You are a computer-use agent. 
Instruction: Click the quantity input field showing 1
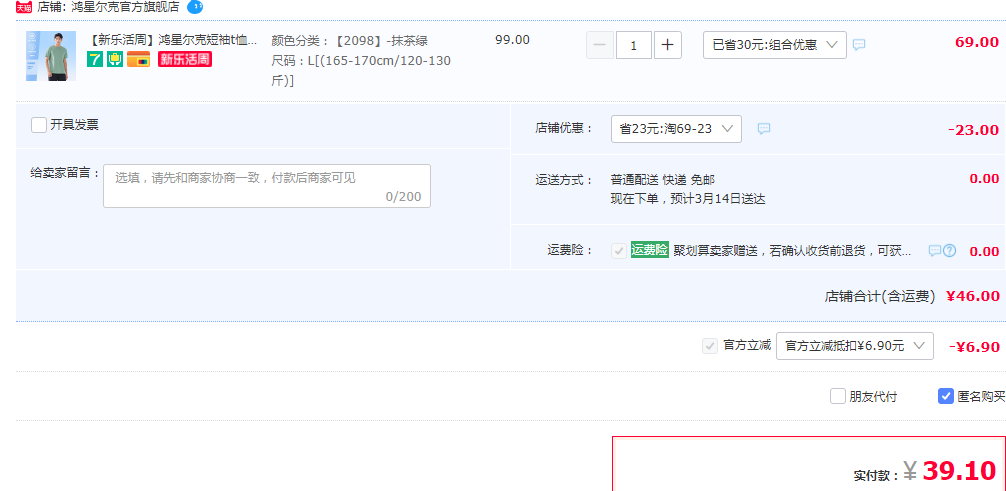pyautogui.click(x=634, y=45)
